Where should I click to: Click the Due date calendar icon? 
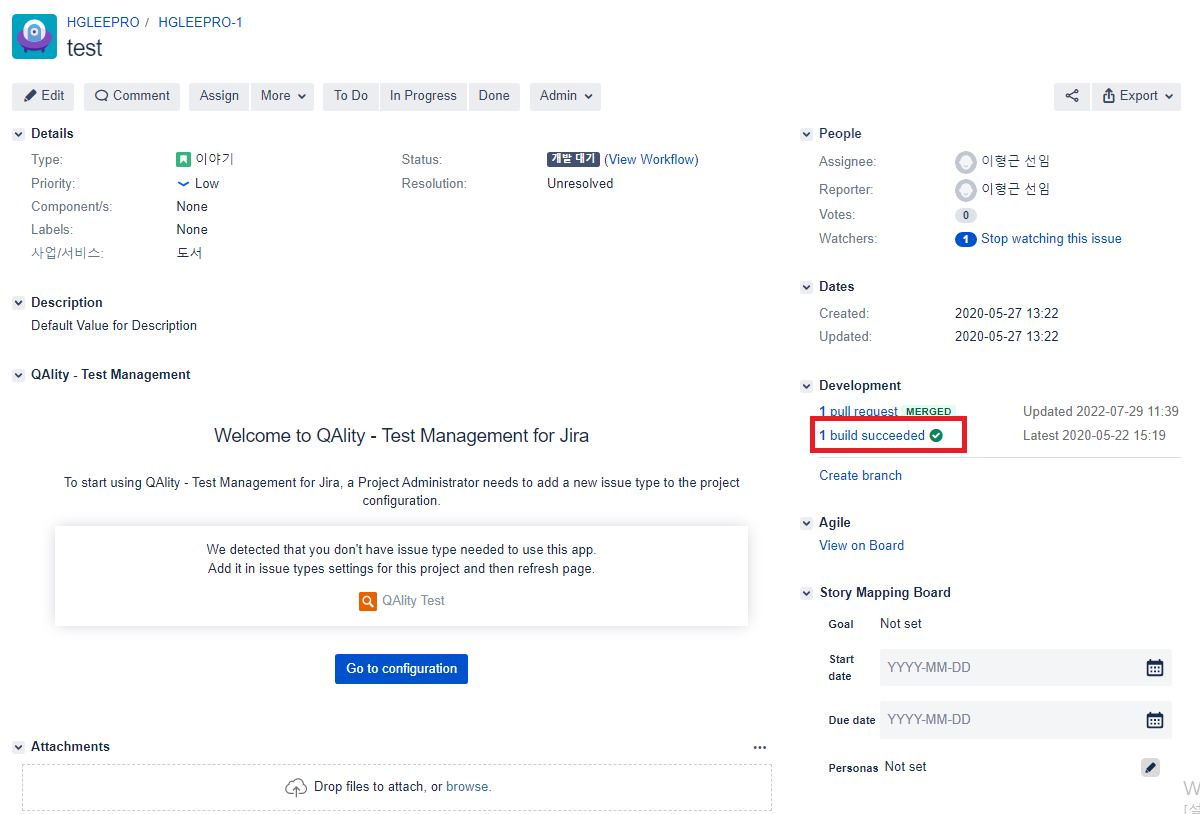point(1154,719)
